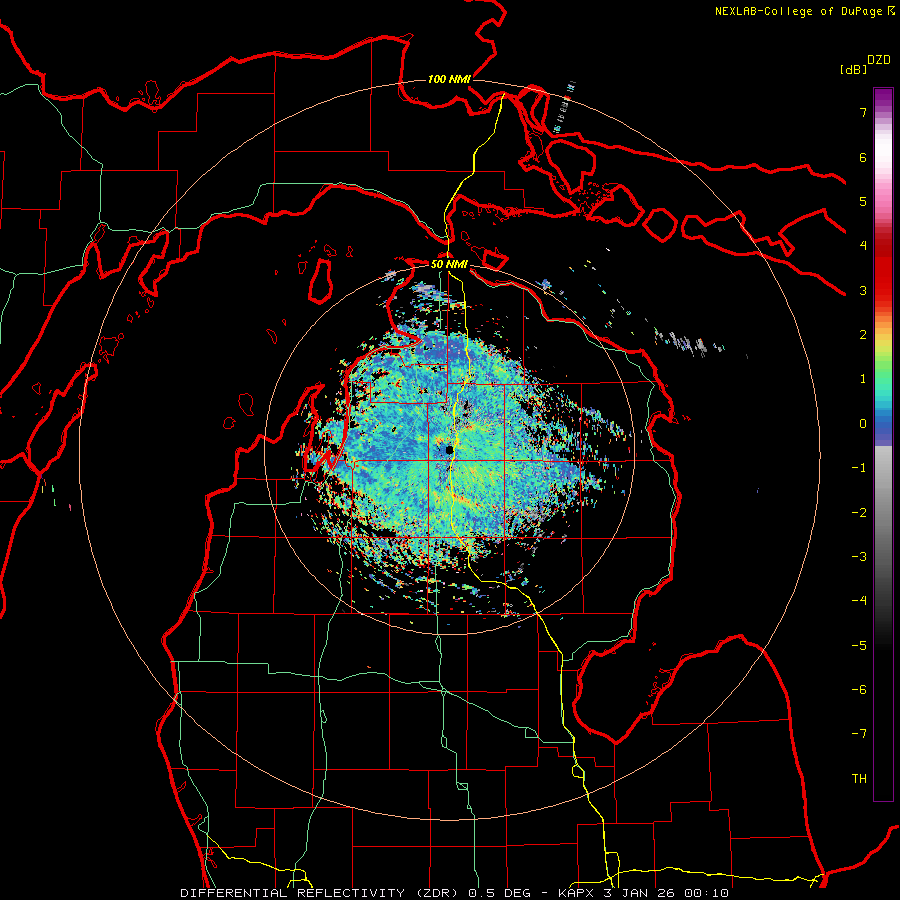Click the DZD legend title

[x=879, y=60]
